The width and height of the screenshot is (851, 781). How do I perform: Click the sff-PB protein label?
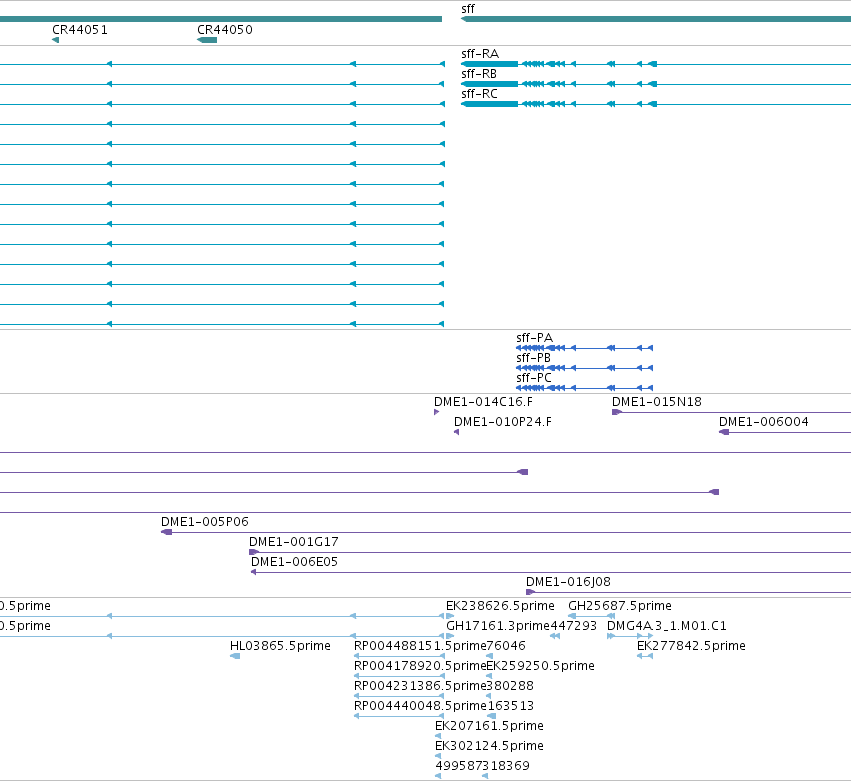[534, 358]
